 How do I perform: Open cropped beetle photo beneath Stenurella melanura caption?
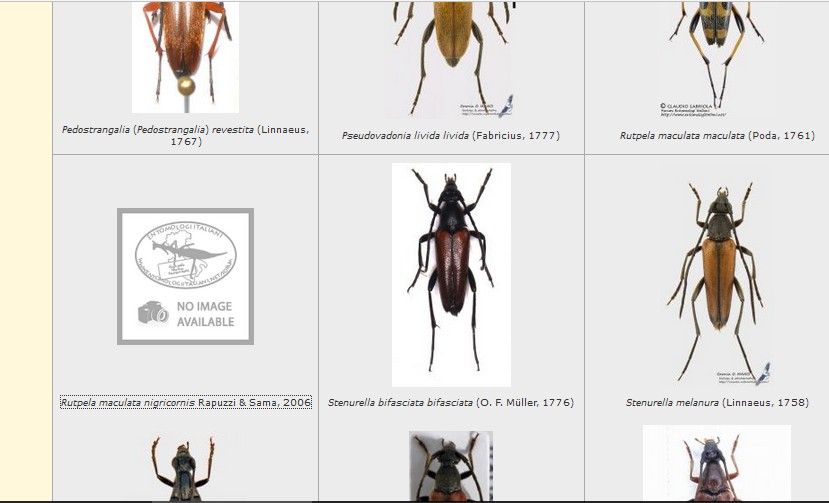coord(716,464)
